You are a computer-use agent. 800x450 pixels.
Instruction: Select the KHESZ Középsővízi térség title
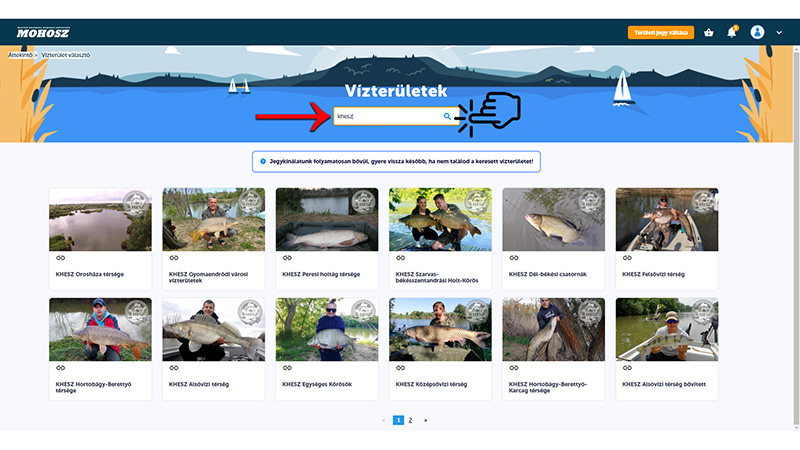click(431, 384)
